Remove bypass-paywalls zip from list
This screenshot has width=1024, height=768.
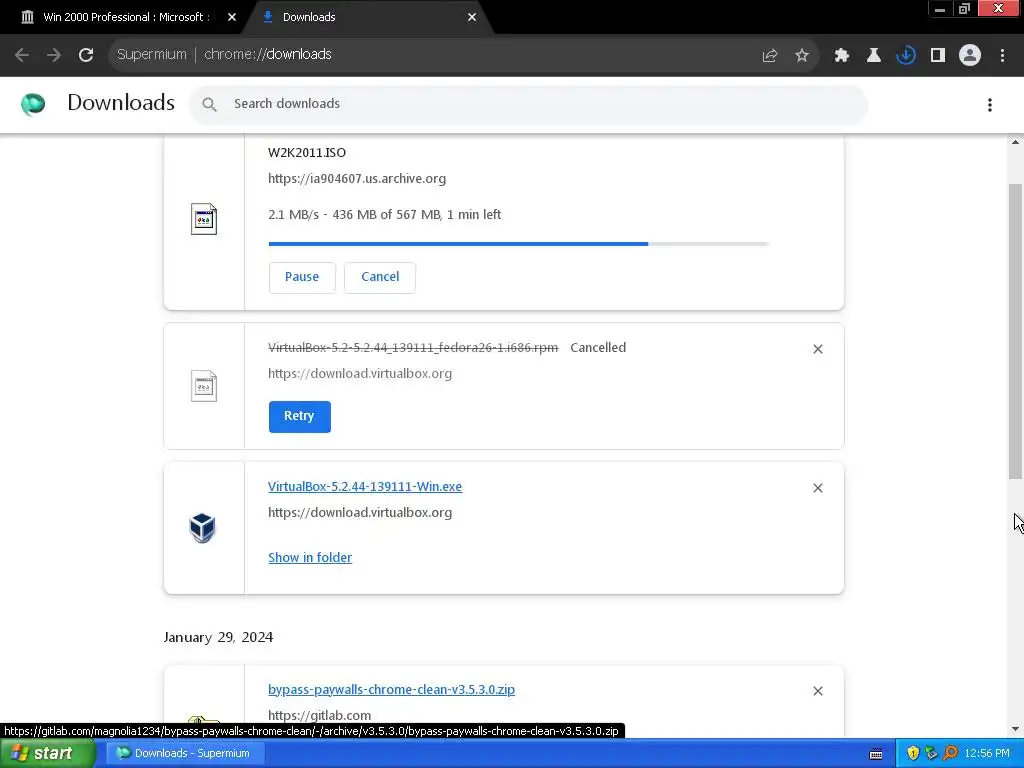818,692
